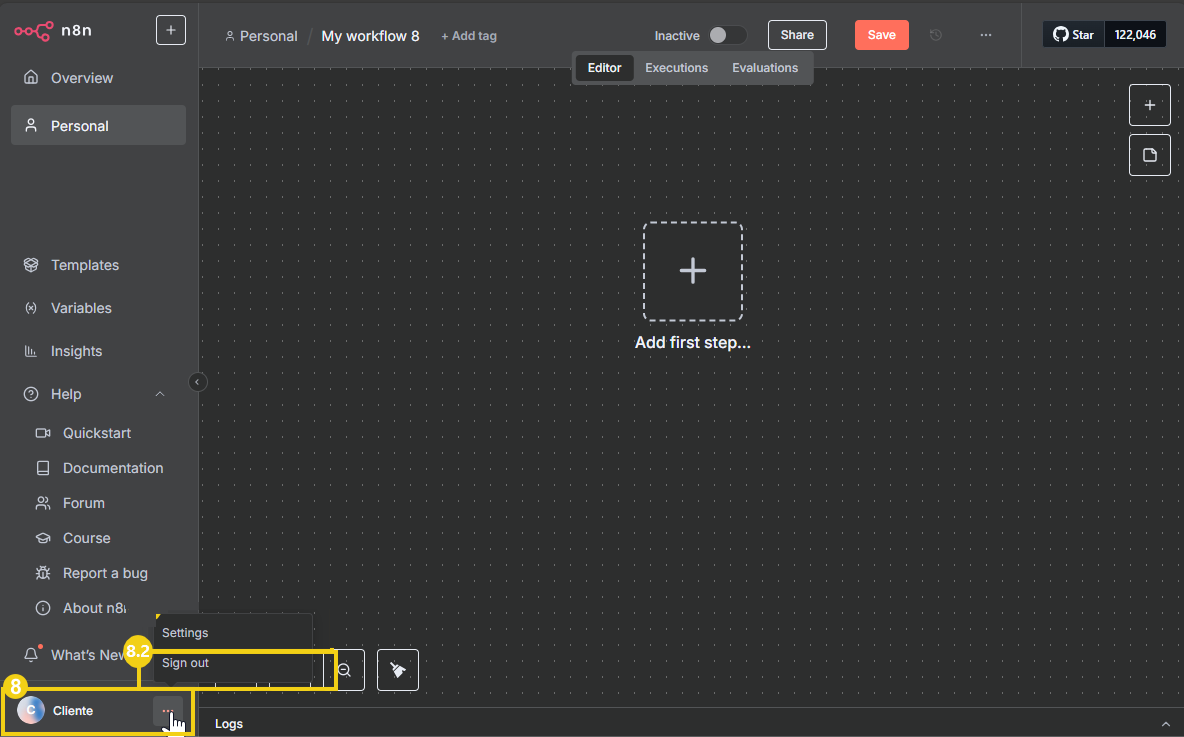1184x737 pixels.
Task: Open the Forum link
Action: (83, 503)
